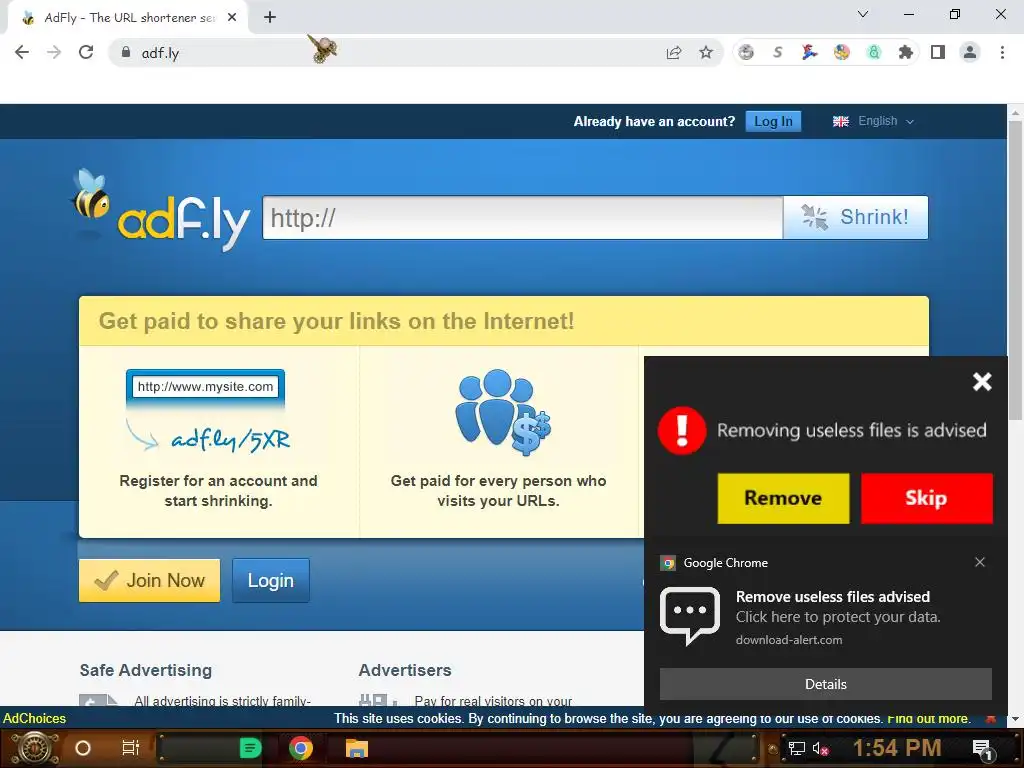Click the red Skip button

(x=927, y=498)
